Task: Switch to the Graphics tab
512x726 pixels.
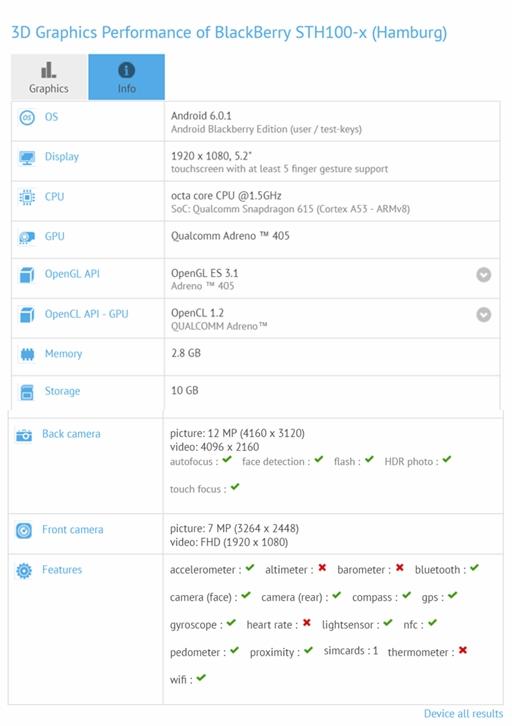Action: 49,77
